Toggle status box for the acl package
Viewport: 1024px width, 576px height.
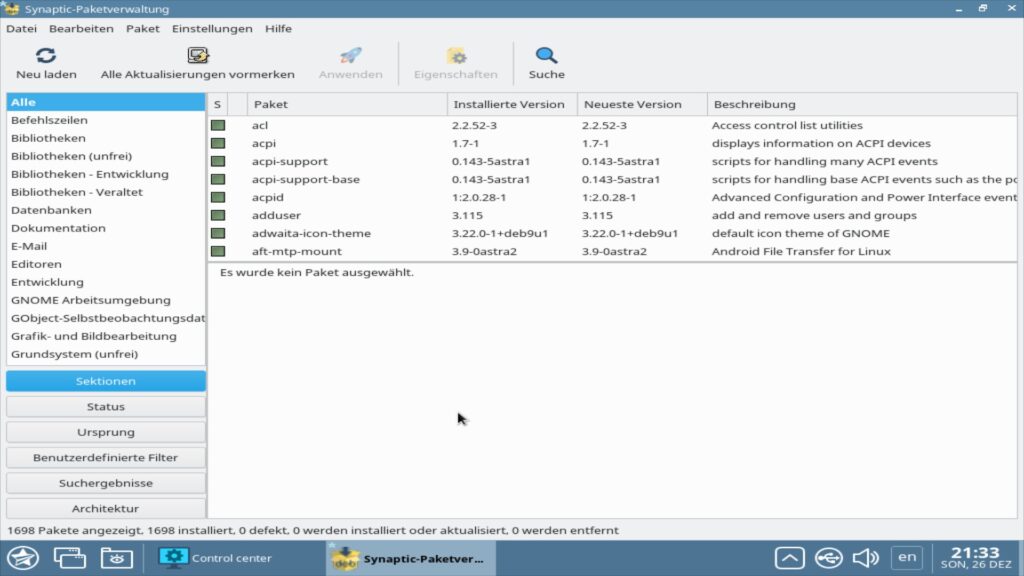(218, 125)
